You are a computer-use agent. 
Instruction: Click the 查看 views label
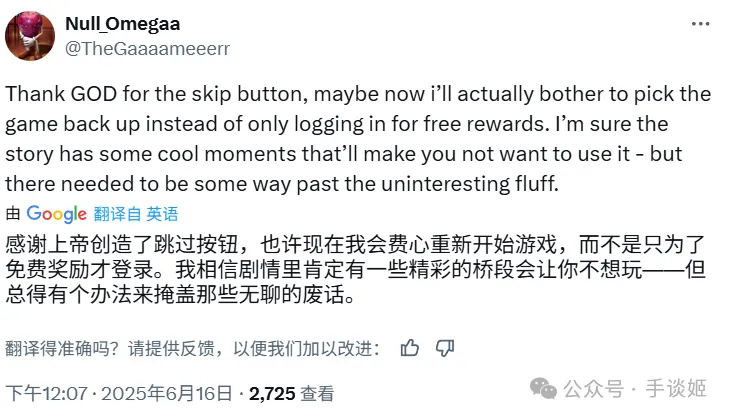tap(317, 394)
